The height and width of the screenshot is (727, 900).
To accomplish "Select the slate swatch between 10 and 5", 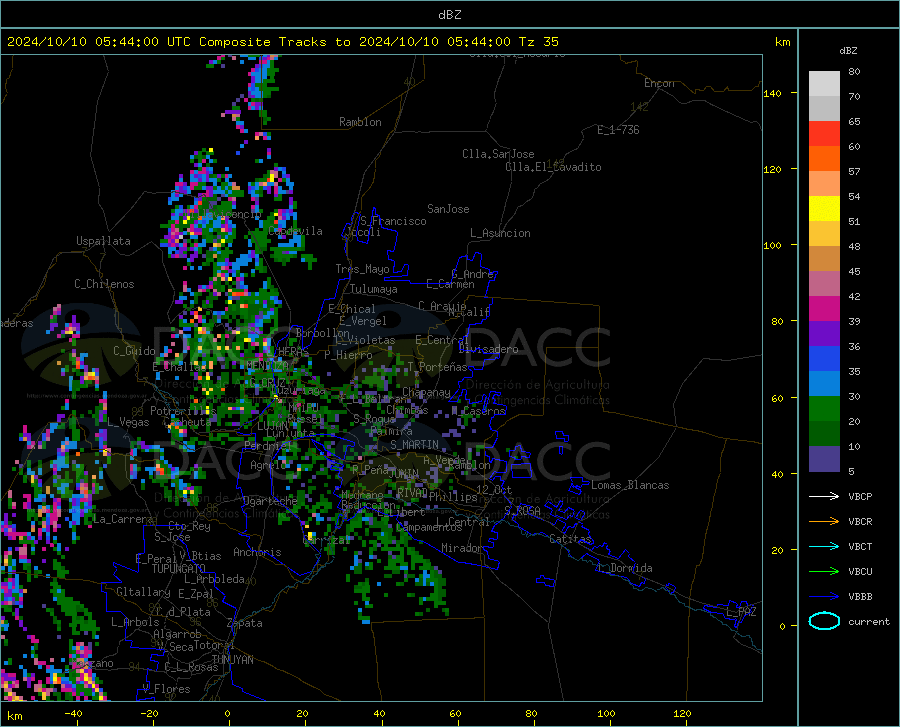I will (x=824, y=459).
